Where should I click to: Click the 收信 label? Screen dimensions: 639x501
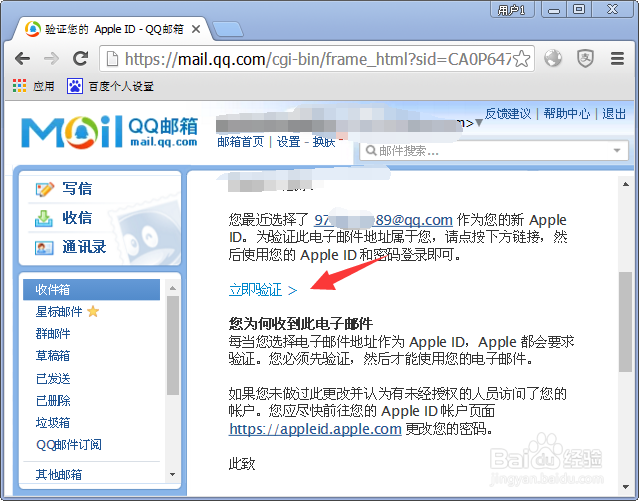77,218
